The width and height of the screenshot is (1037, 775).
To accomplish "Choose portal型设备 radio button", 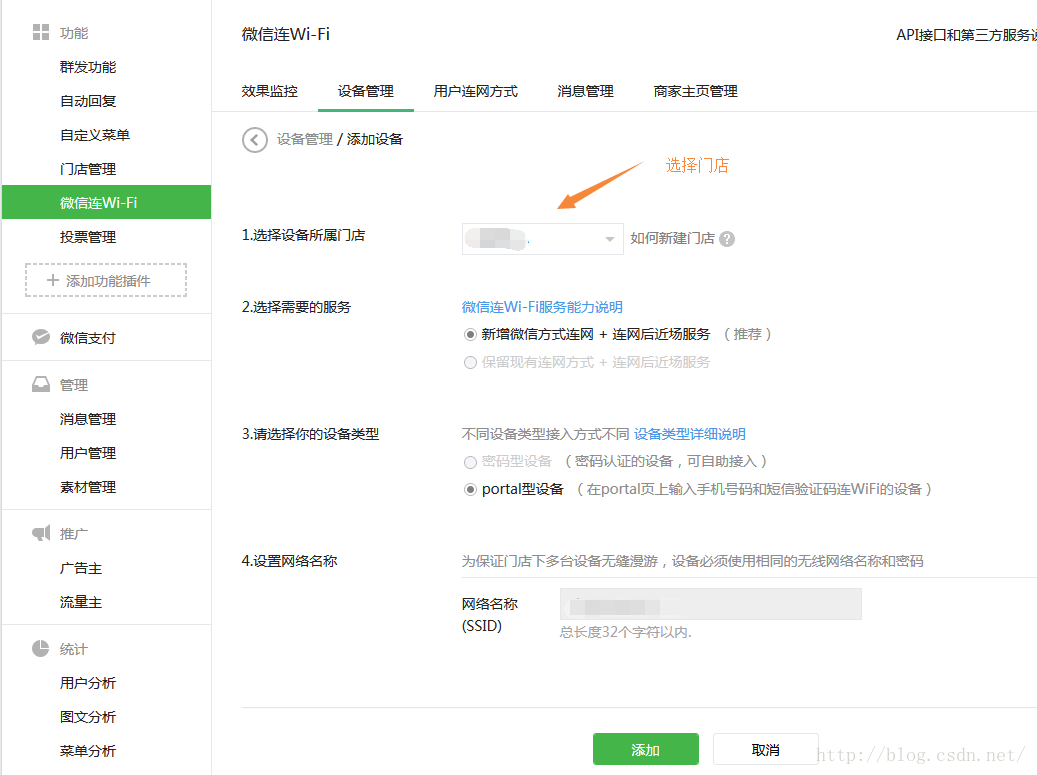I will (x=470, y=489).
